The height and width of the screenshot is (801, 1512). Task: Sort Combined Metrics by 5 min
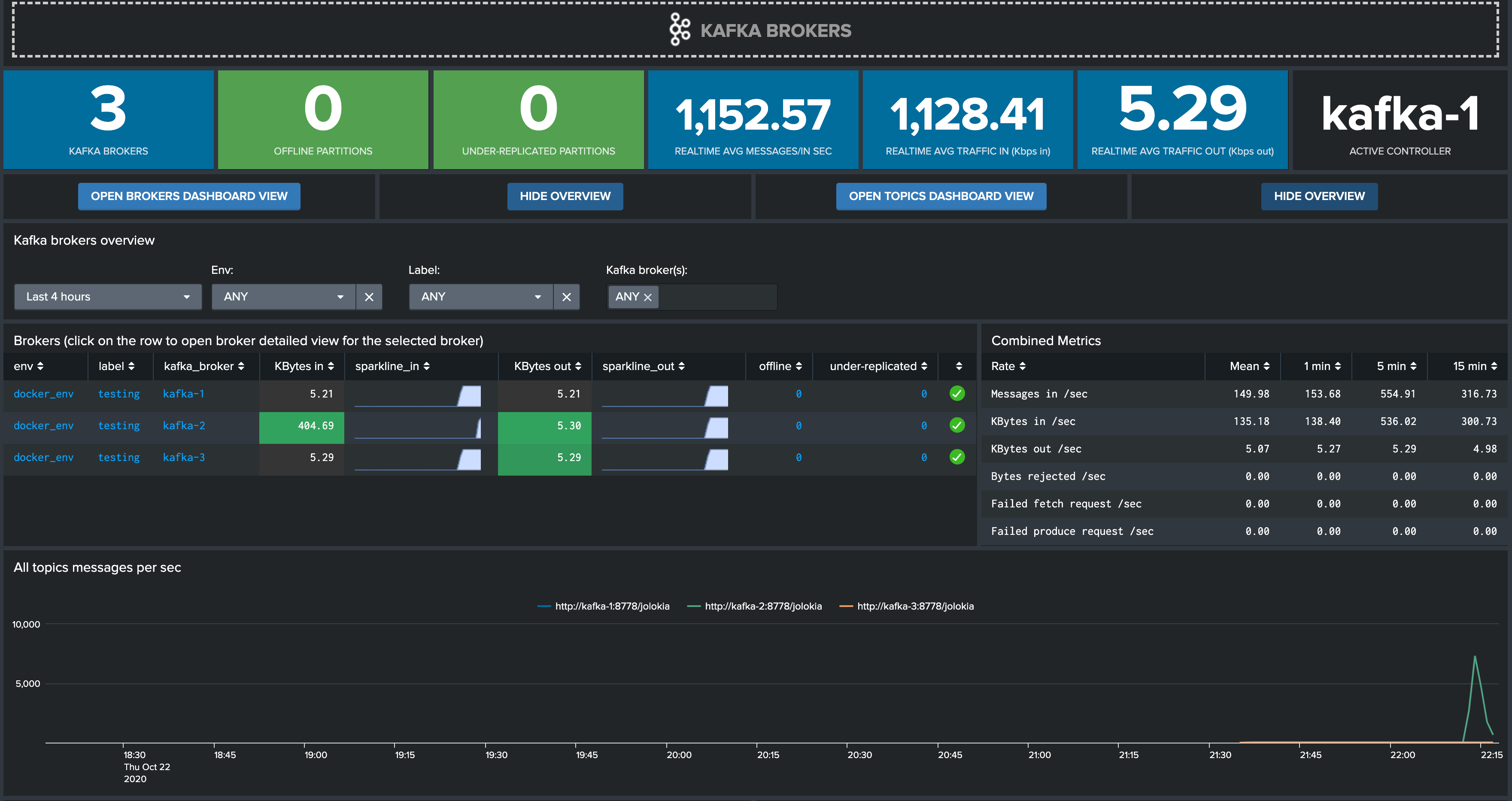(x=1397, y=366)
